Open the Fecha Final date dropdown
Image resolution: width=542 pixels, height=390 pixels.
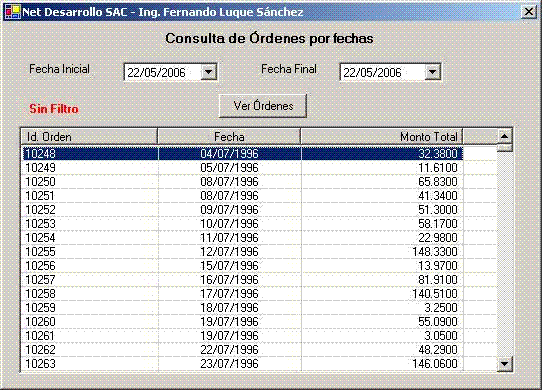coord(432,72)
